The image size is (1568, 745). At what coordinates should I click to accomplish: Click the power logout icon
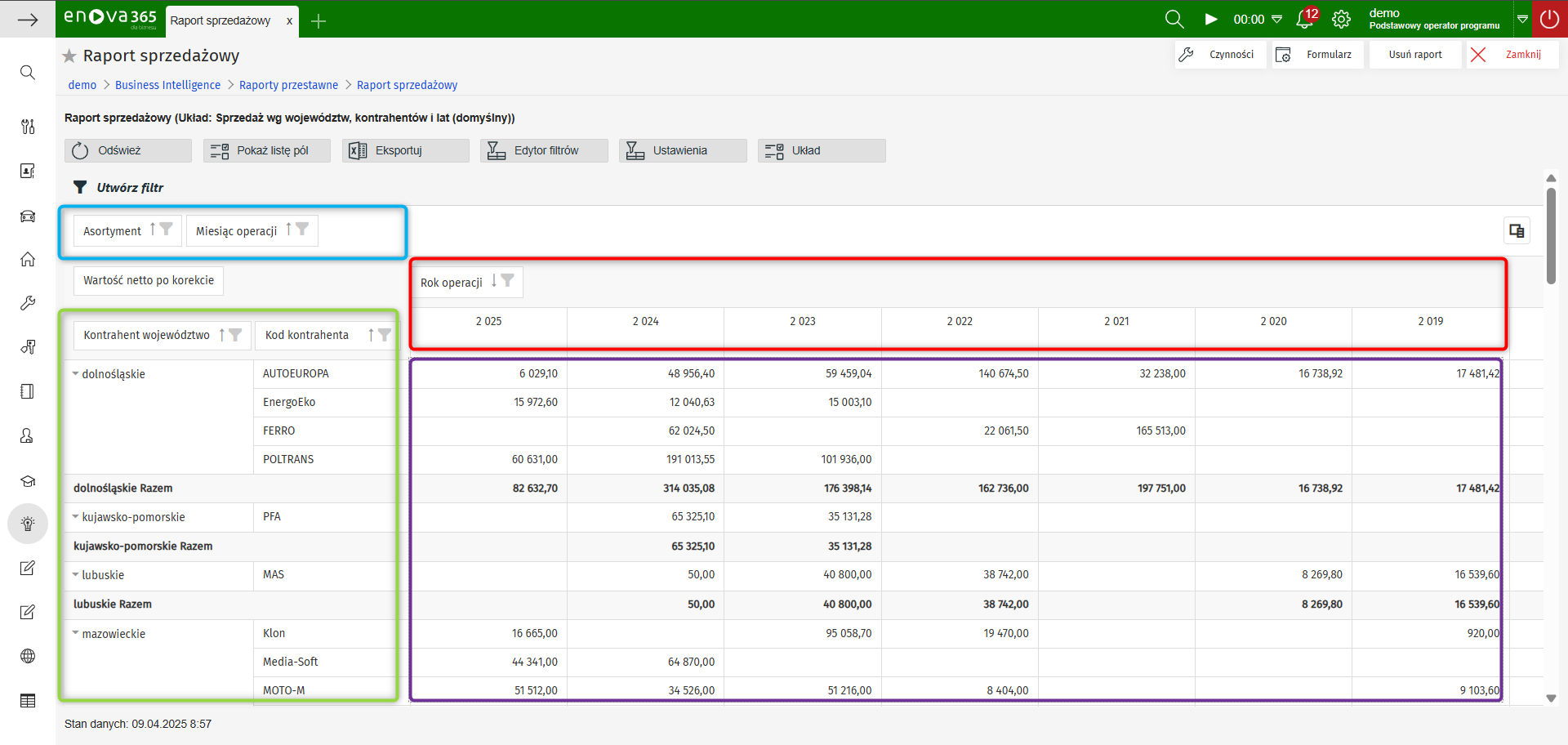pos(1548,20)
